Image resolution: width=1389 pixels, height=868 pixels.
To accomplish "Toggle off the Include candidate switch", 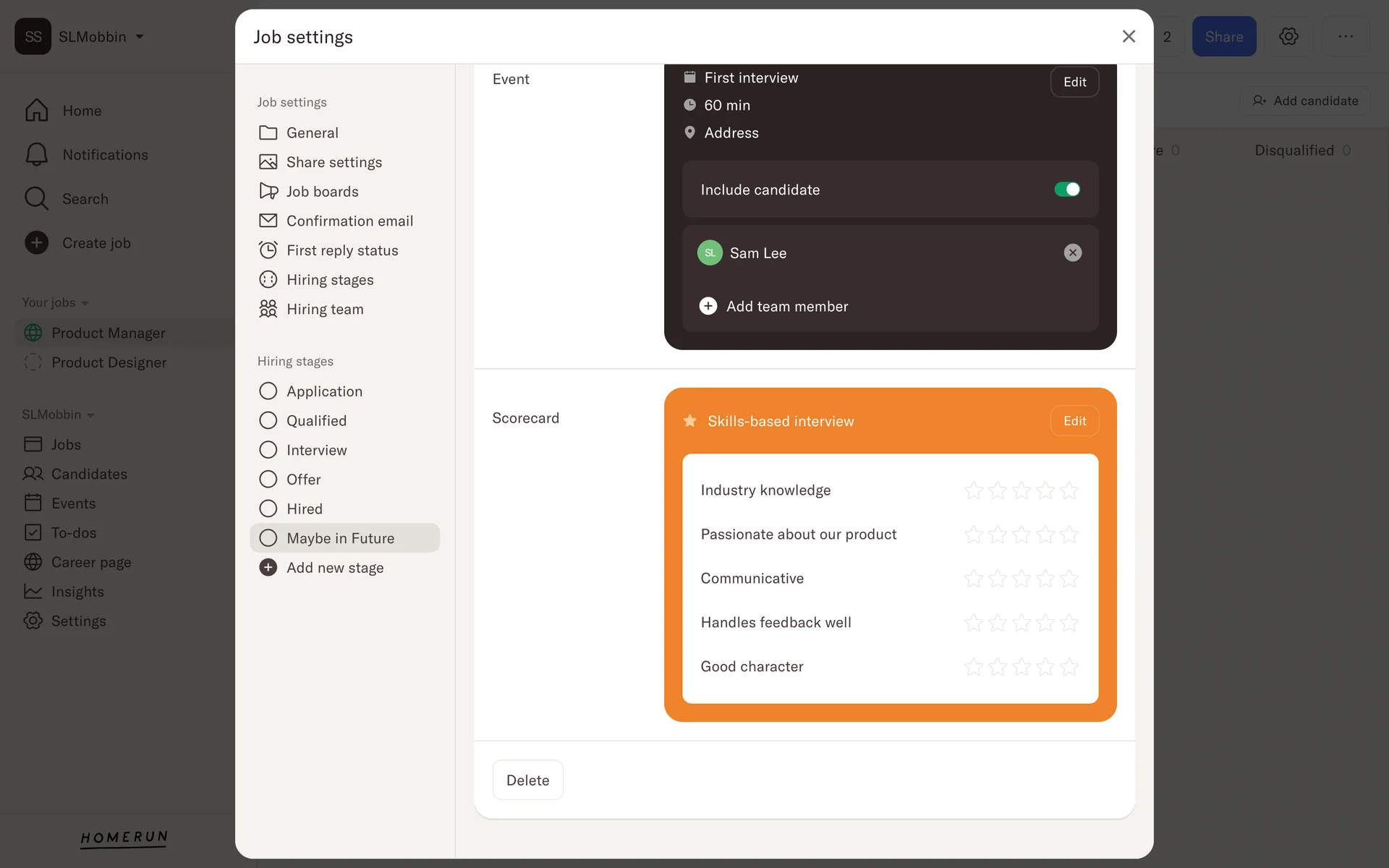I will [x=1066, y=190].
